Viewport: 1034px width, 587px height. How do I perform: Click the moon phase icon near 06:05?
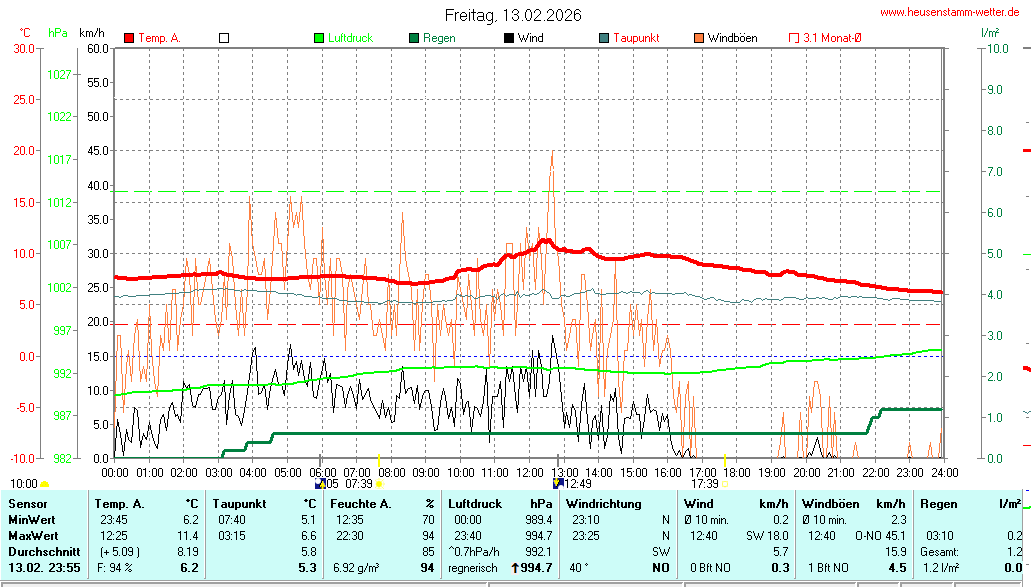[320, 484]
